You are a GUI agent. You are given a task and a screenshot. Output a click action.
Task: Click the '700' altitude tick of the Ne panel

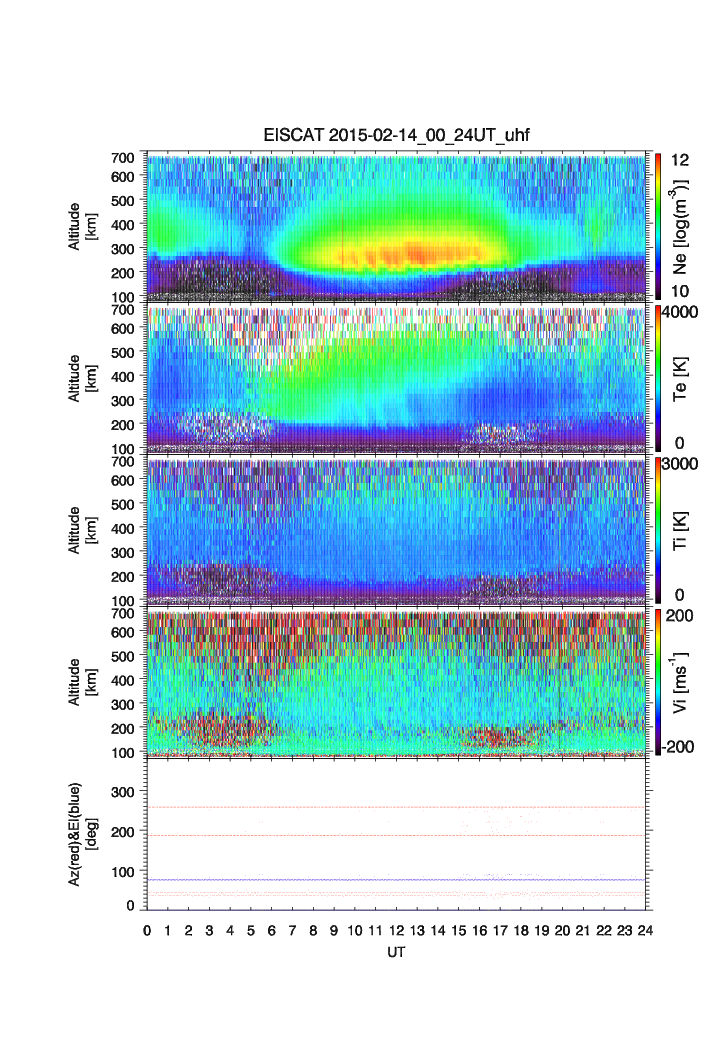pos(123,157)
